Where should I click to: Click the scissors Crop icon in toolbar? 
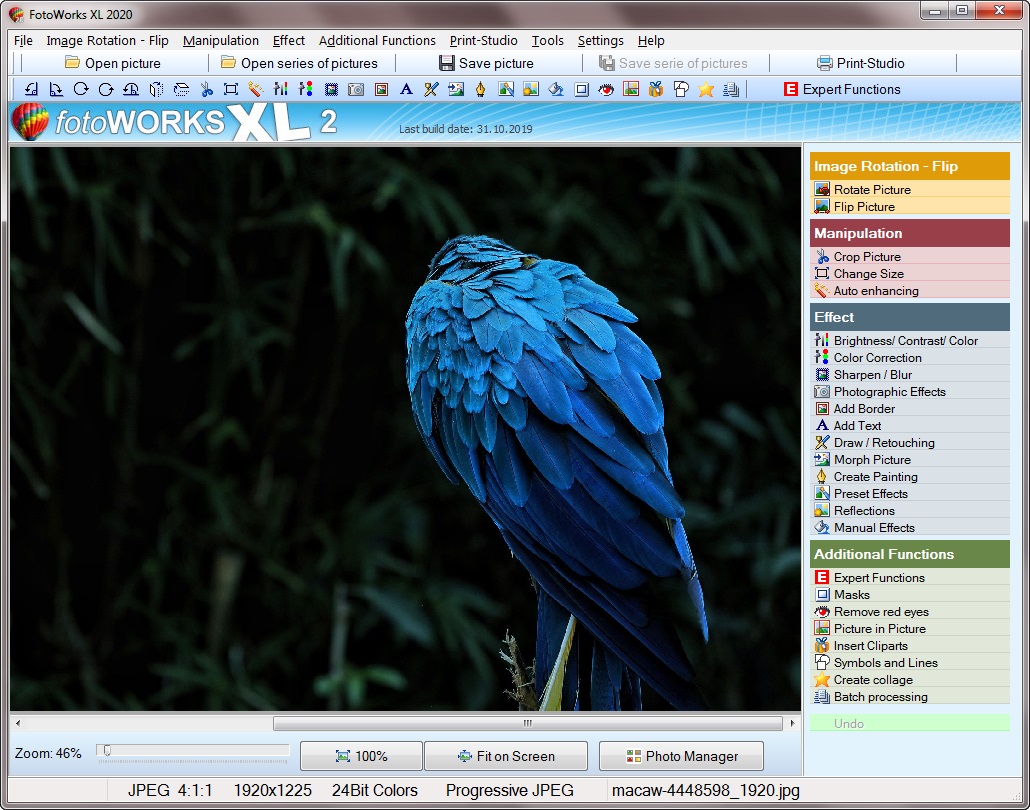coord(206,89)
